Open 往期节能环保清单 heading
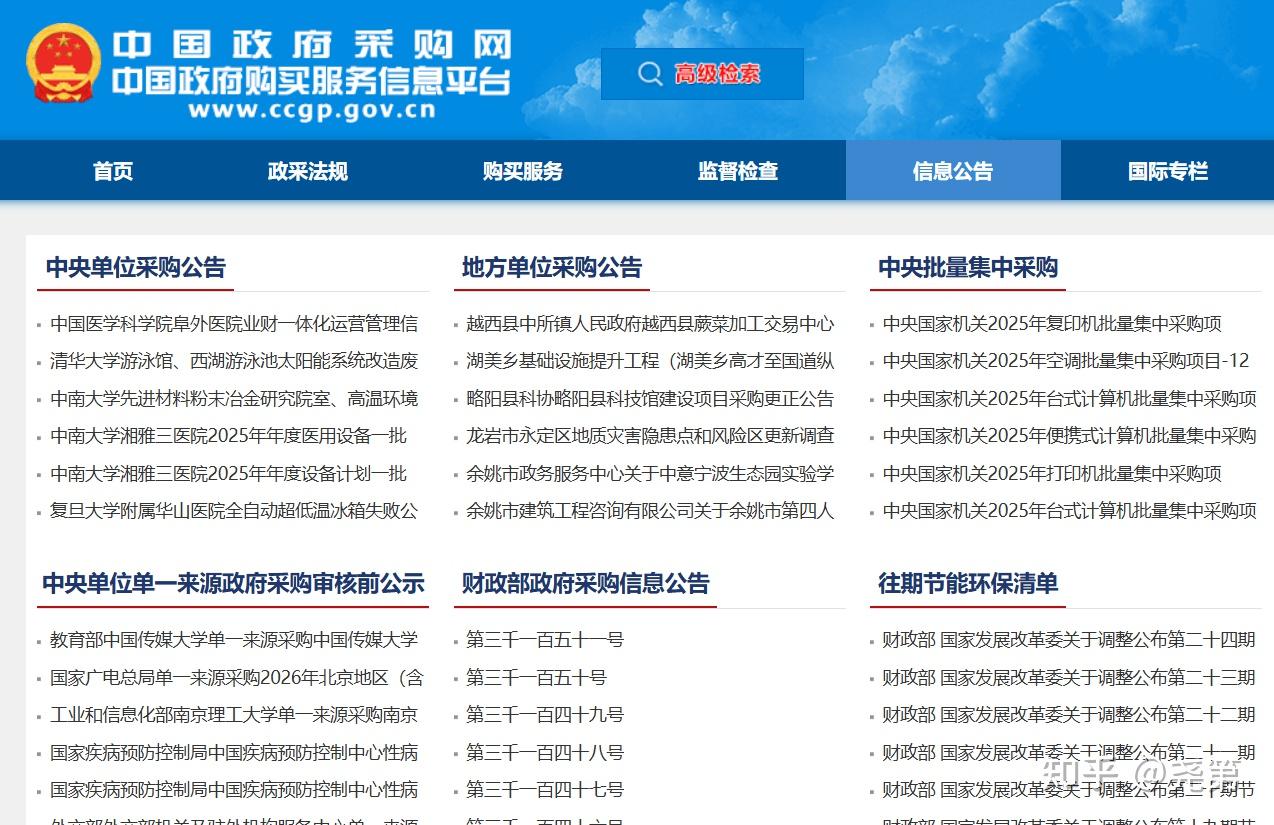The image size is (1274, 825). (968, 583)
